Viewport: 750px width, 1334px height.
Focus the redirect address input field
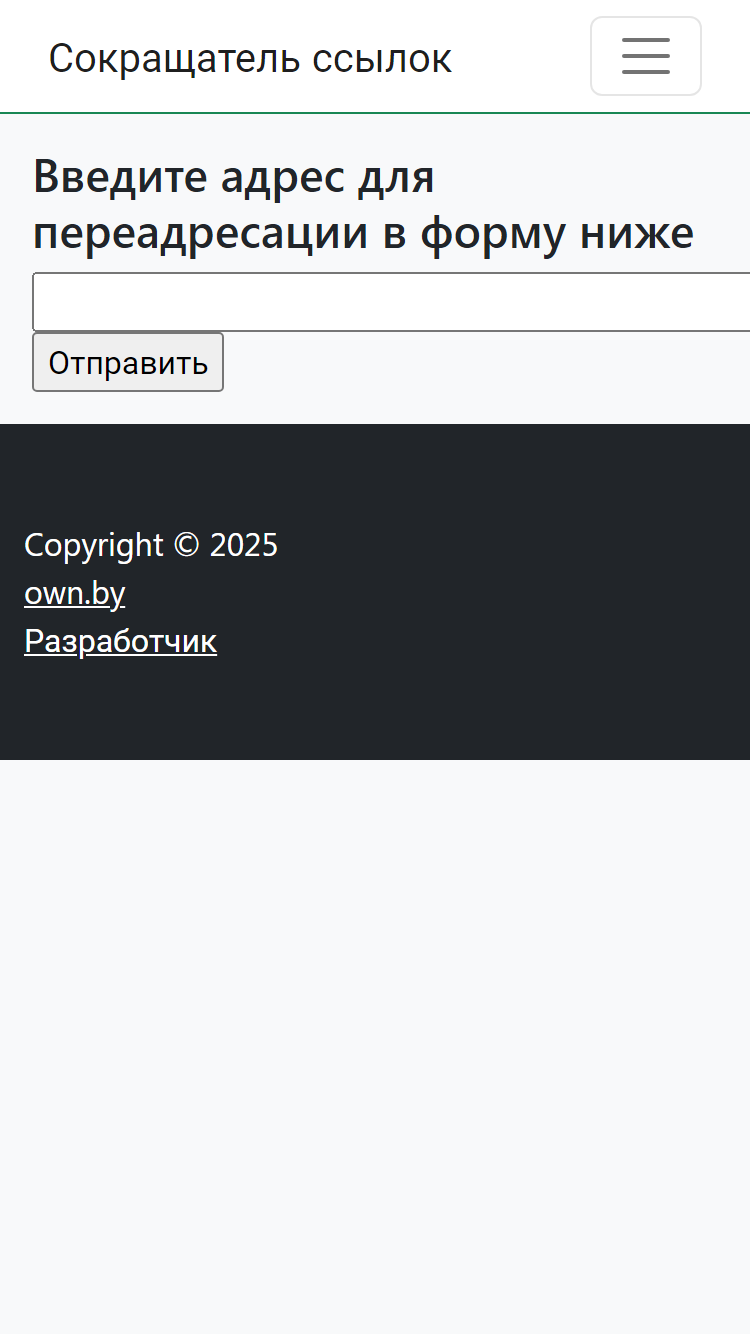point(391,302)
